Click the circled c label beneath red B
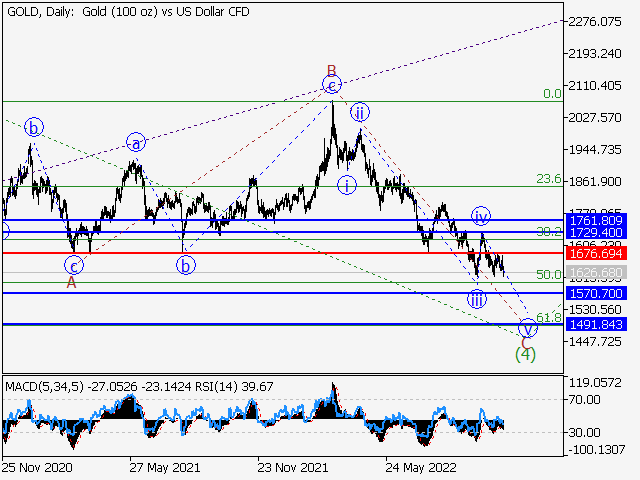Viewport: 640px width, 480px height. (332, 86)
